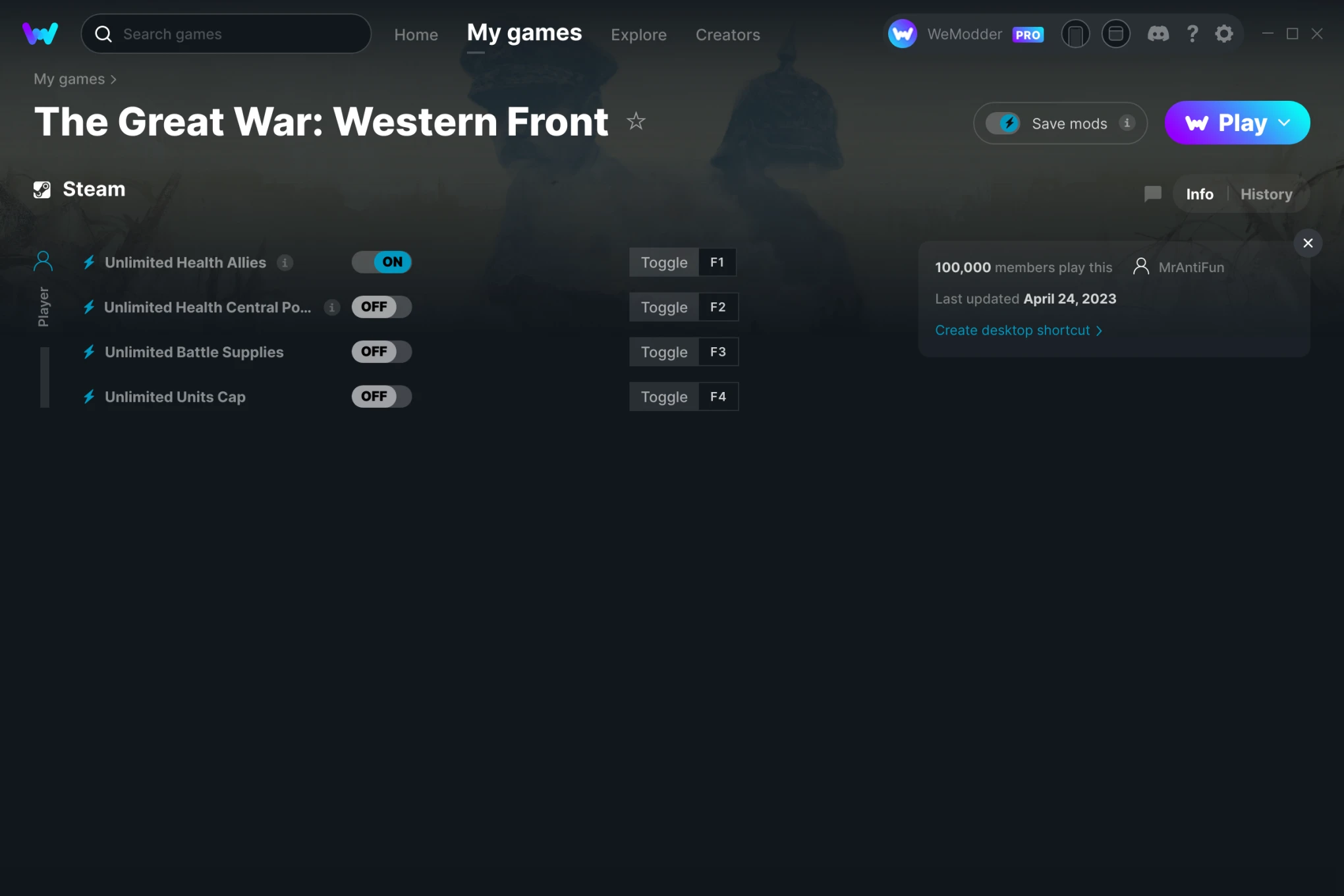Switch to the History tab
The image size is (1344, 896).
click(1266, 194)
